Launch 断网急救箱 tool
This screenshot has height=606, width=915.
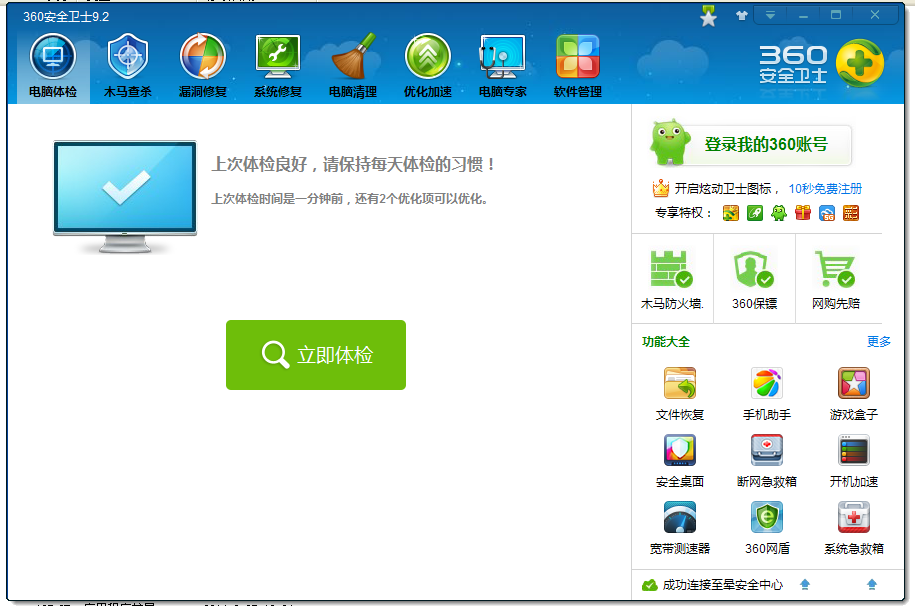767,461
